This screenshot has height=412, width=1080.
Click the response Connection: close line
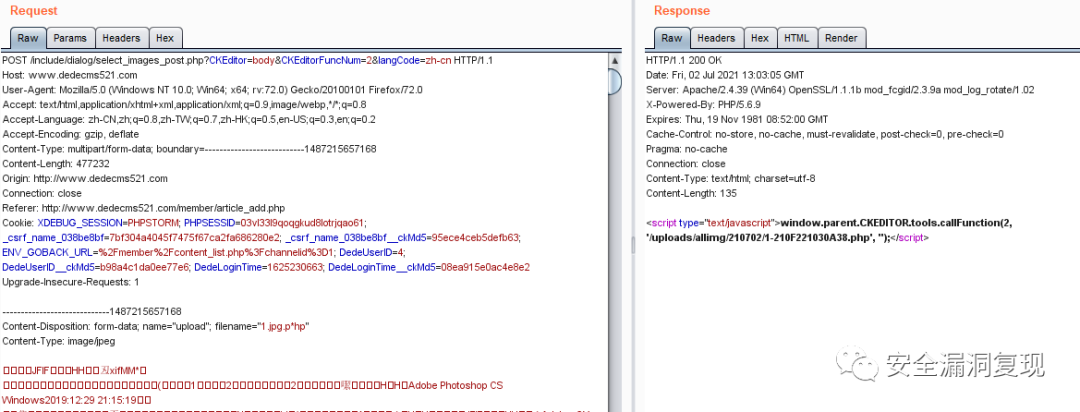[686, 163]
